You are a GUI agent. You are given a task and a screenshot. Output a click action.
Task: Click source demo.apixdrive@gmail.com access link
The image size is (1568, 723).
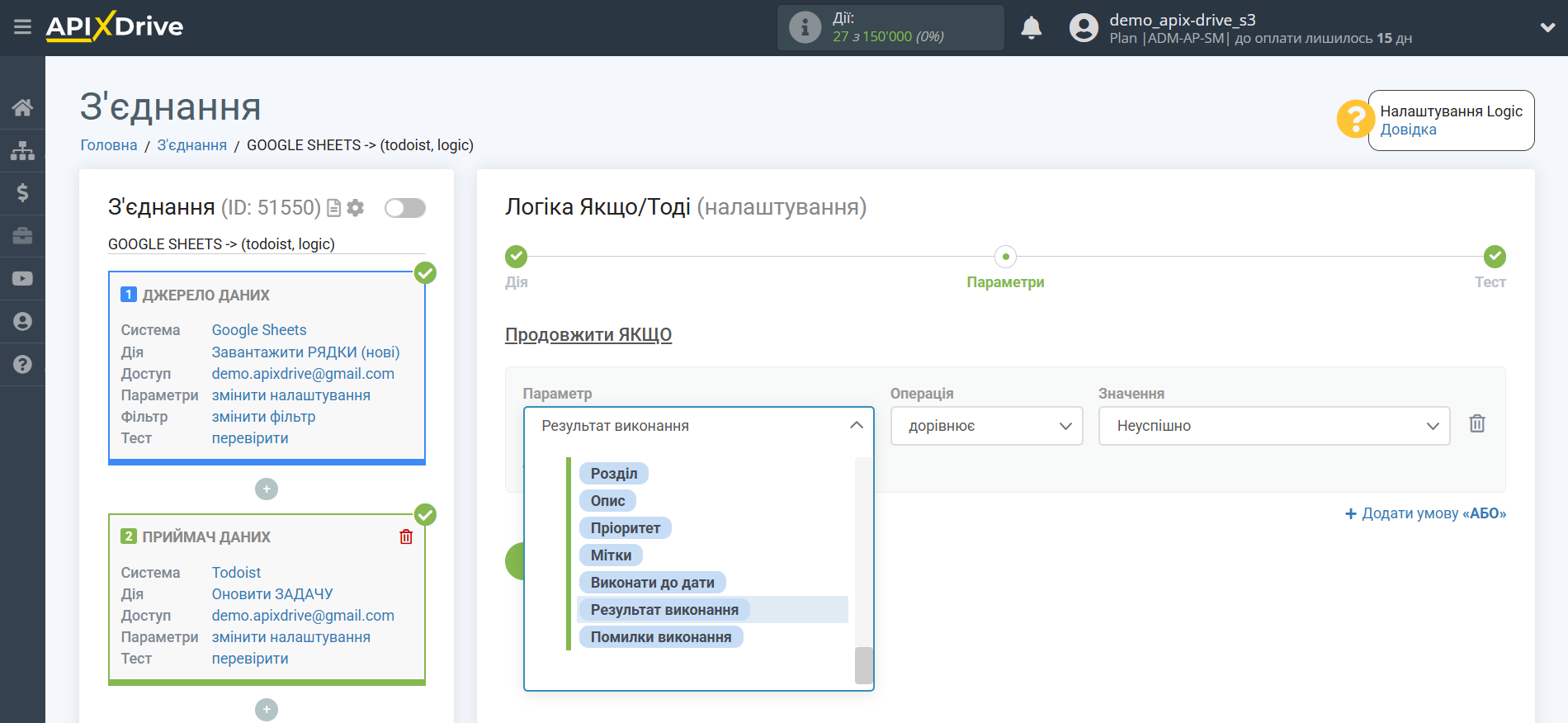pos(303,374)
